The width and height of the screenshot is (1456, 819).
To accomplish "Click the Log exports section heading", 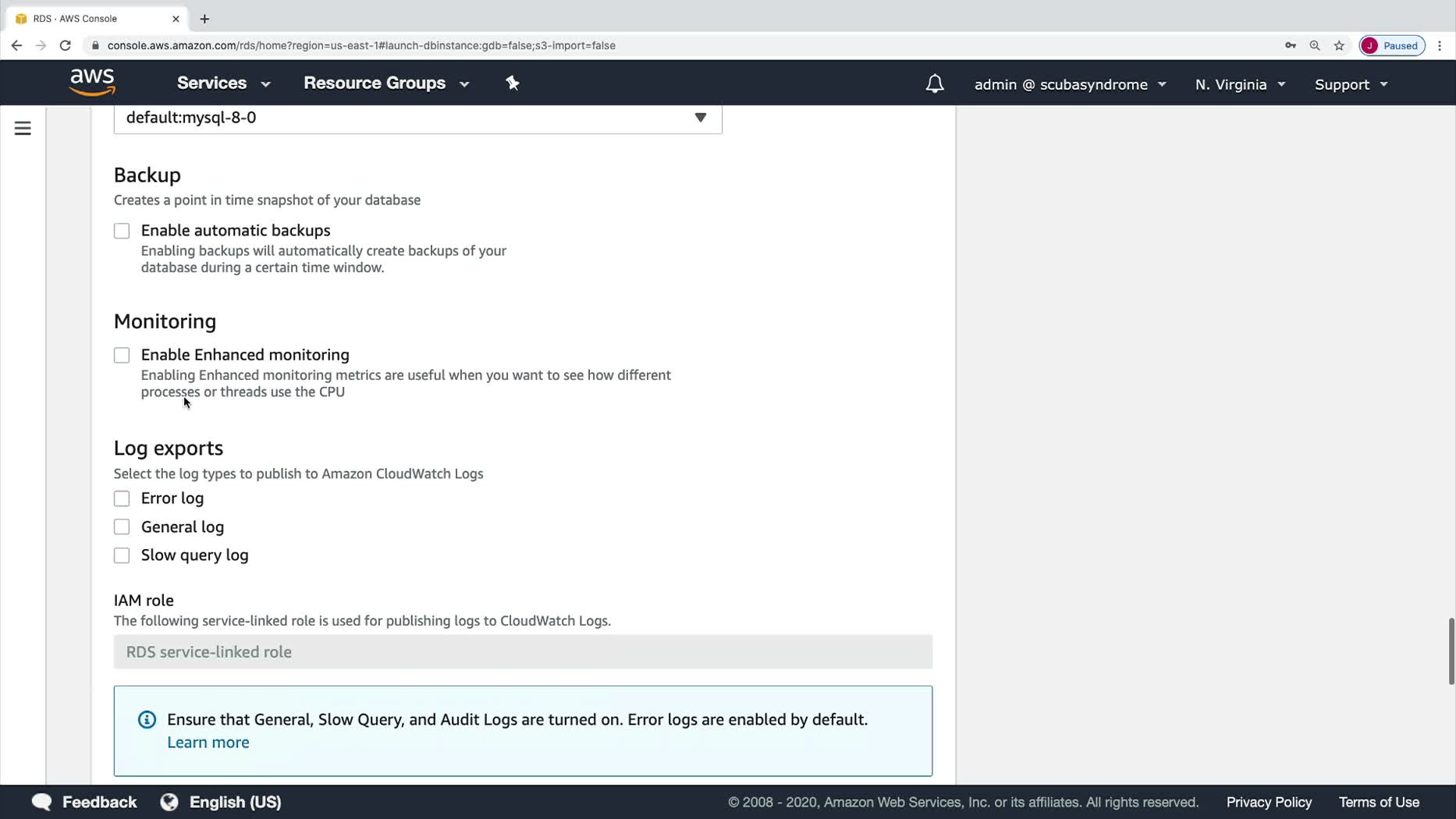I will (169, 448).
